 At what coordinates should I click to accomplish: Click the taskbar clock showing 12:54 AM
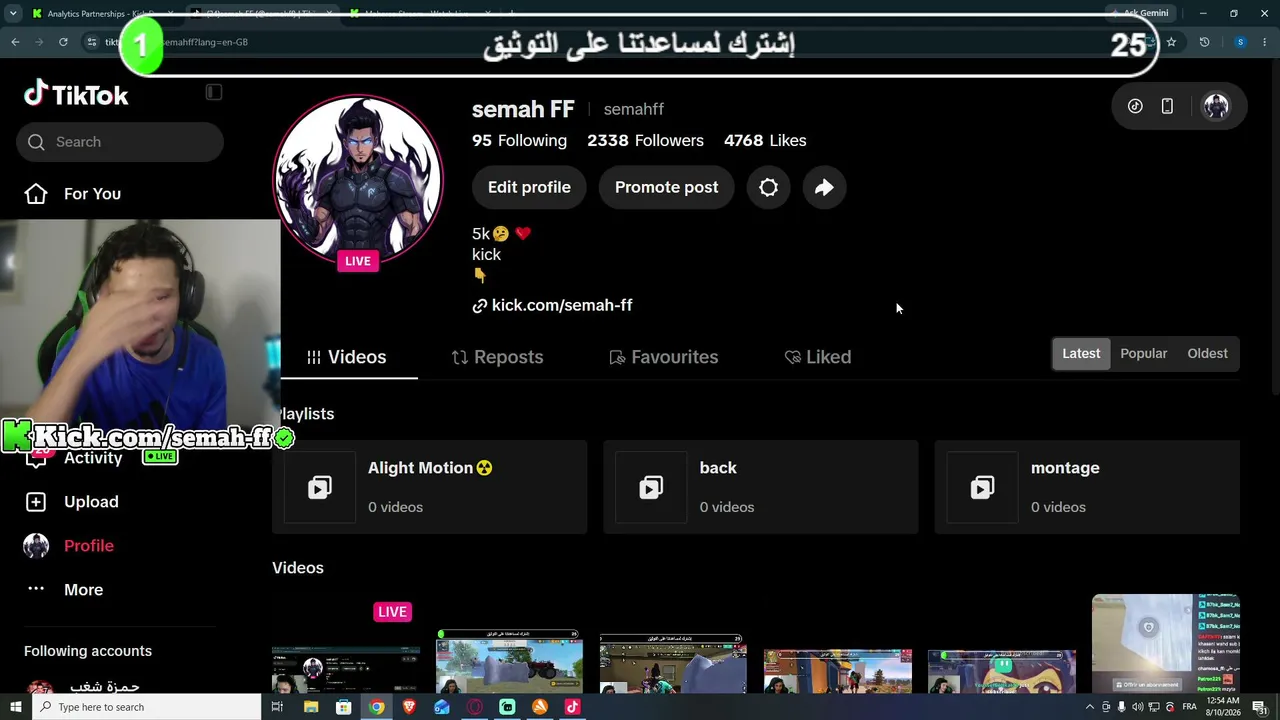coord(1223,707)
